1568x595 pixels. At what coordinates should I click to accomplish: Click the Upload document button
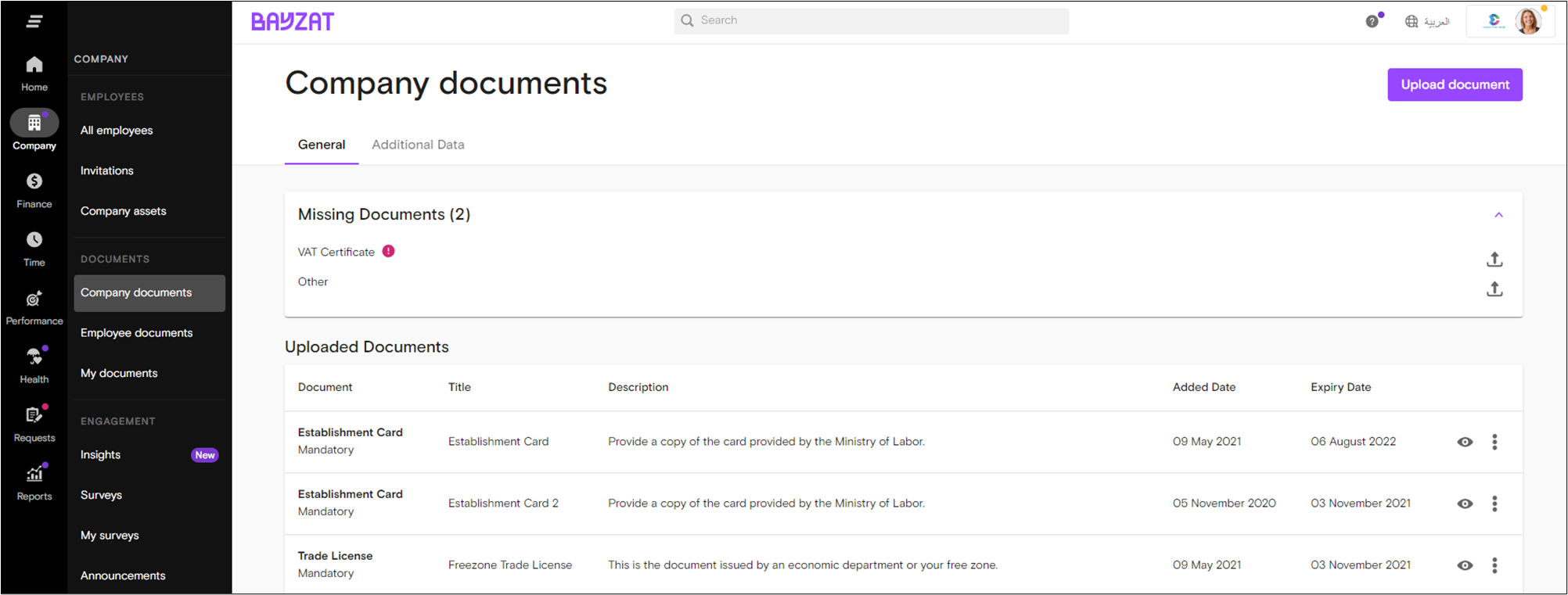coord(1455,85)
